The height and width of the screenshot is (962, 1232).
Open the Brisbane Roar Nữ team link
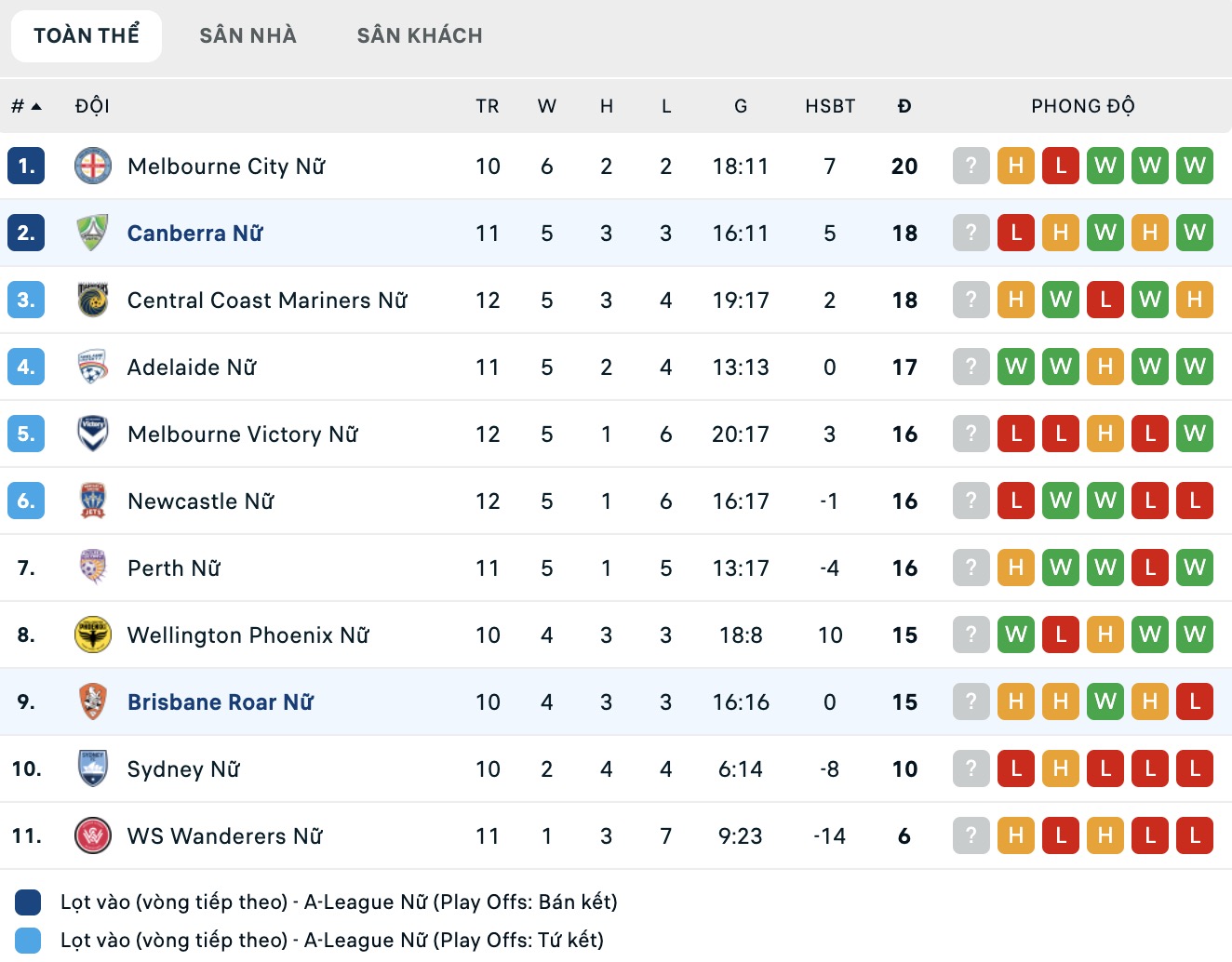(221, 702)
